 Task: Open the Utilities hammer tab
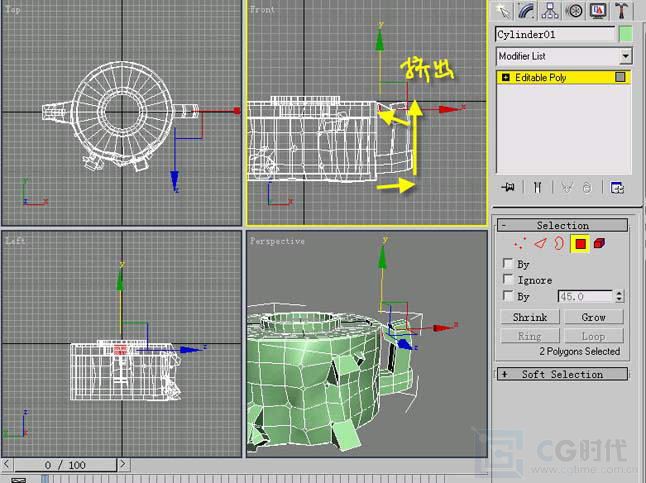tap(621, 10)
